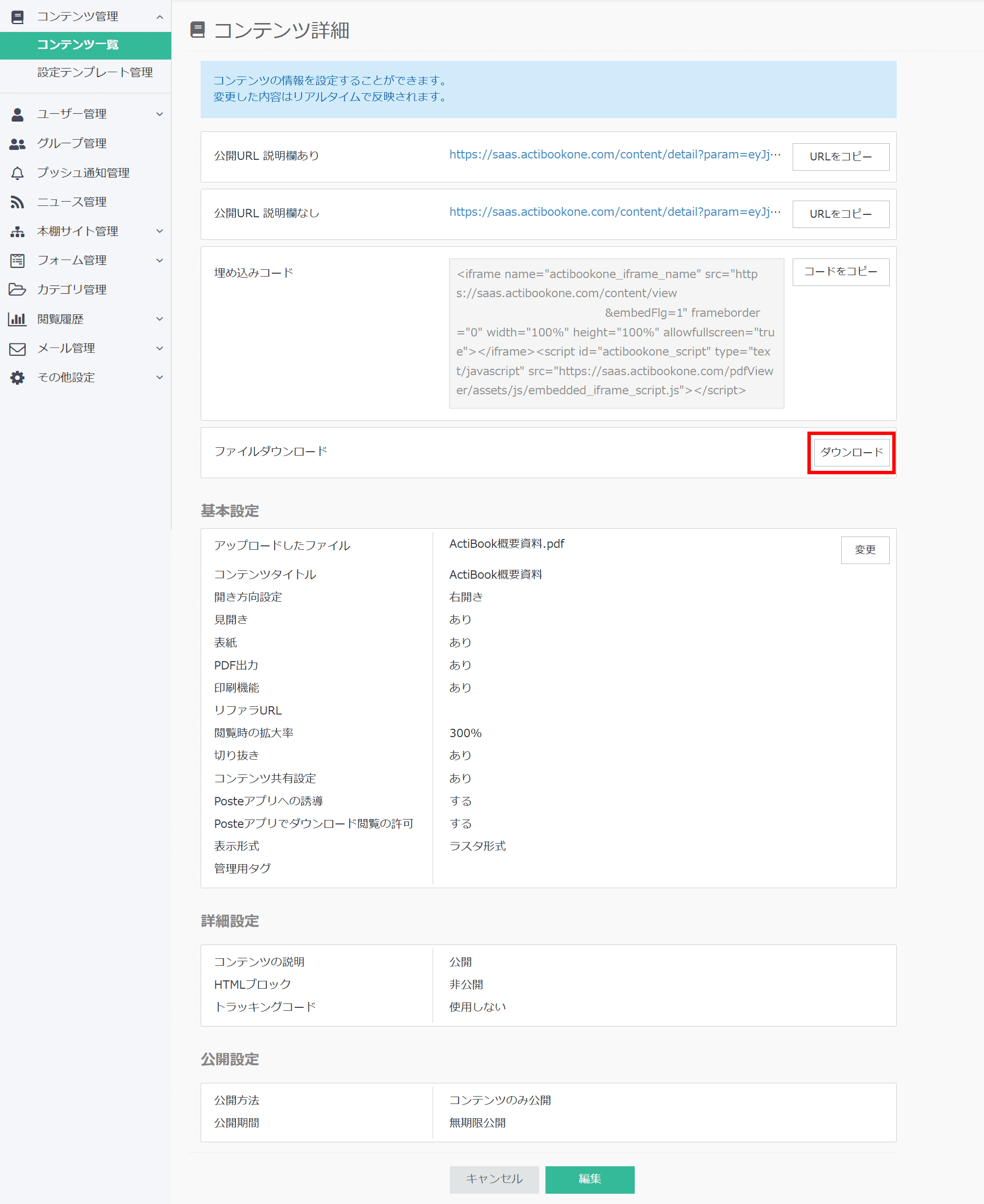The image size is (984, 1204).
Task: Click the グループ管理 people icon
Action: pyautogui.click(x=17, y=143)
